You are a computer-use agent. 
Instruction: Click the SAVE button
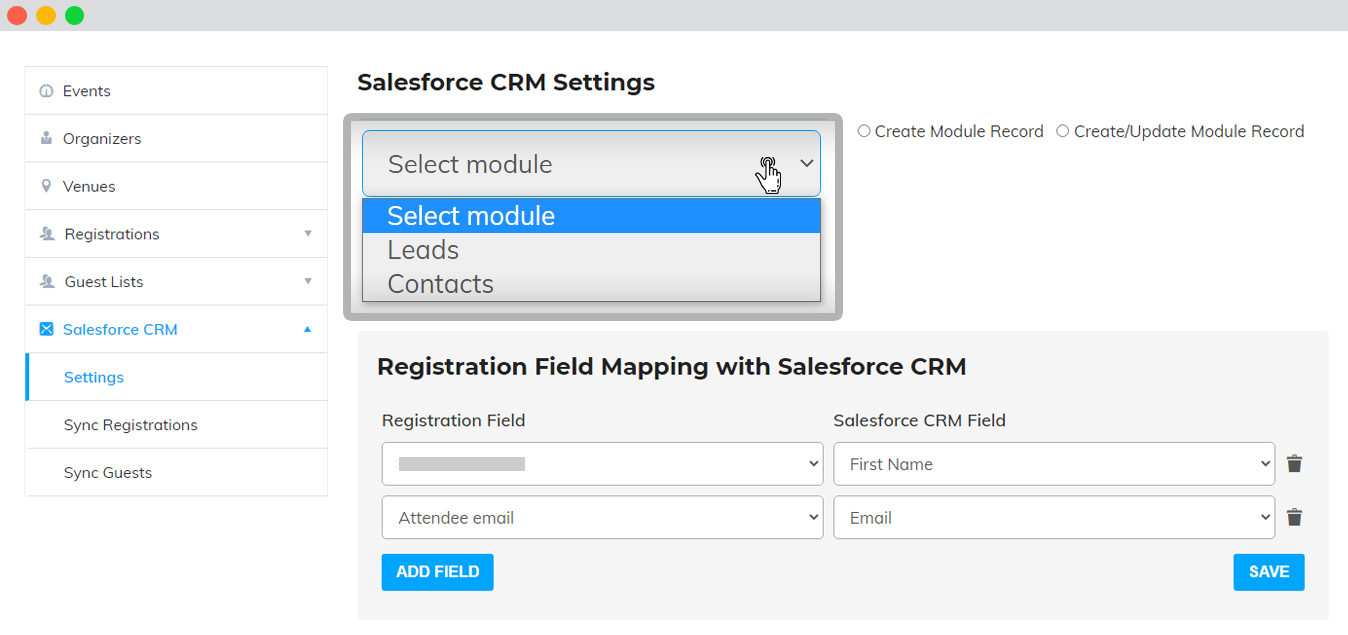tap(1269, 572)
